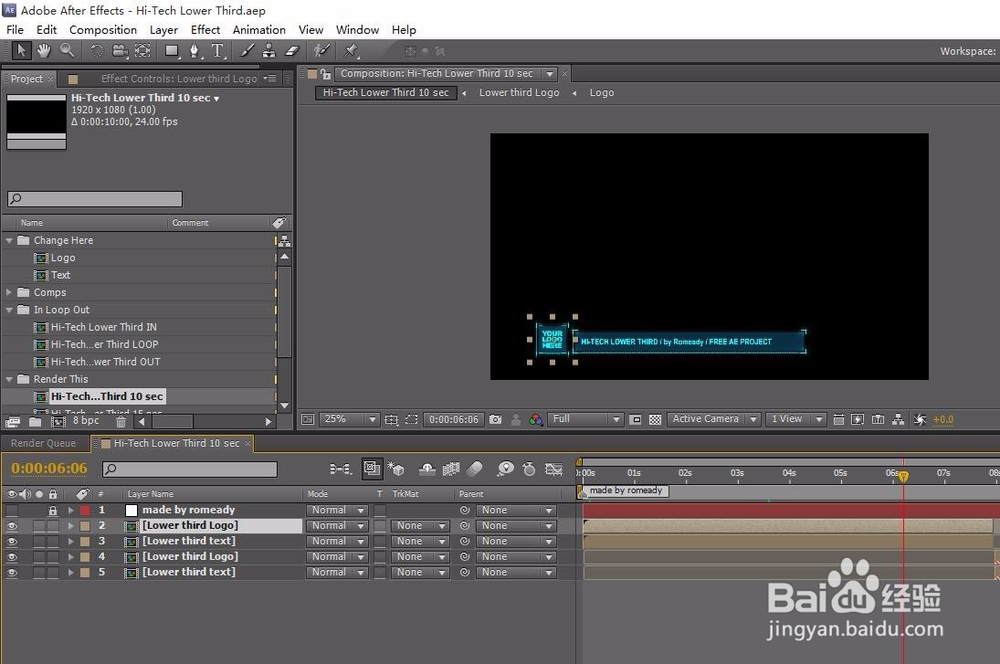Click the red label swatch of layer 1

[x=85, y=510]
